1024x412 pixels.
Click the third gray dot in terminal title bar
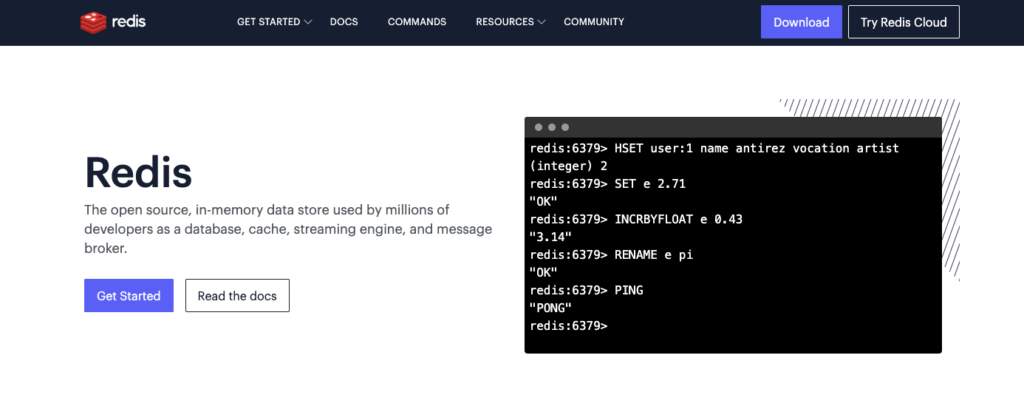(x=565, y=127)
